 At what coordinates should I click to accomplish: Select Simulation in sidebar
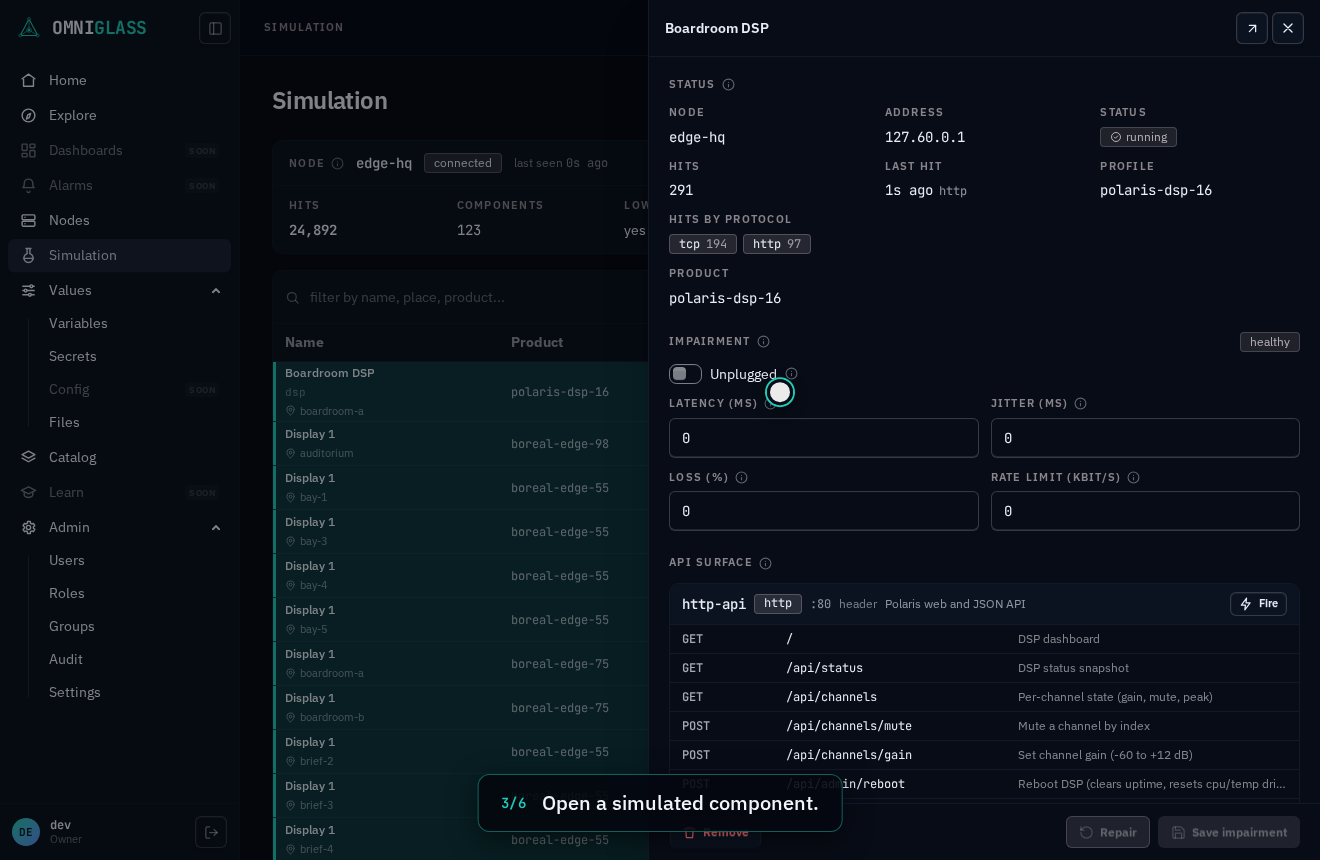click(119, 255)
